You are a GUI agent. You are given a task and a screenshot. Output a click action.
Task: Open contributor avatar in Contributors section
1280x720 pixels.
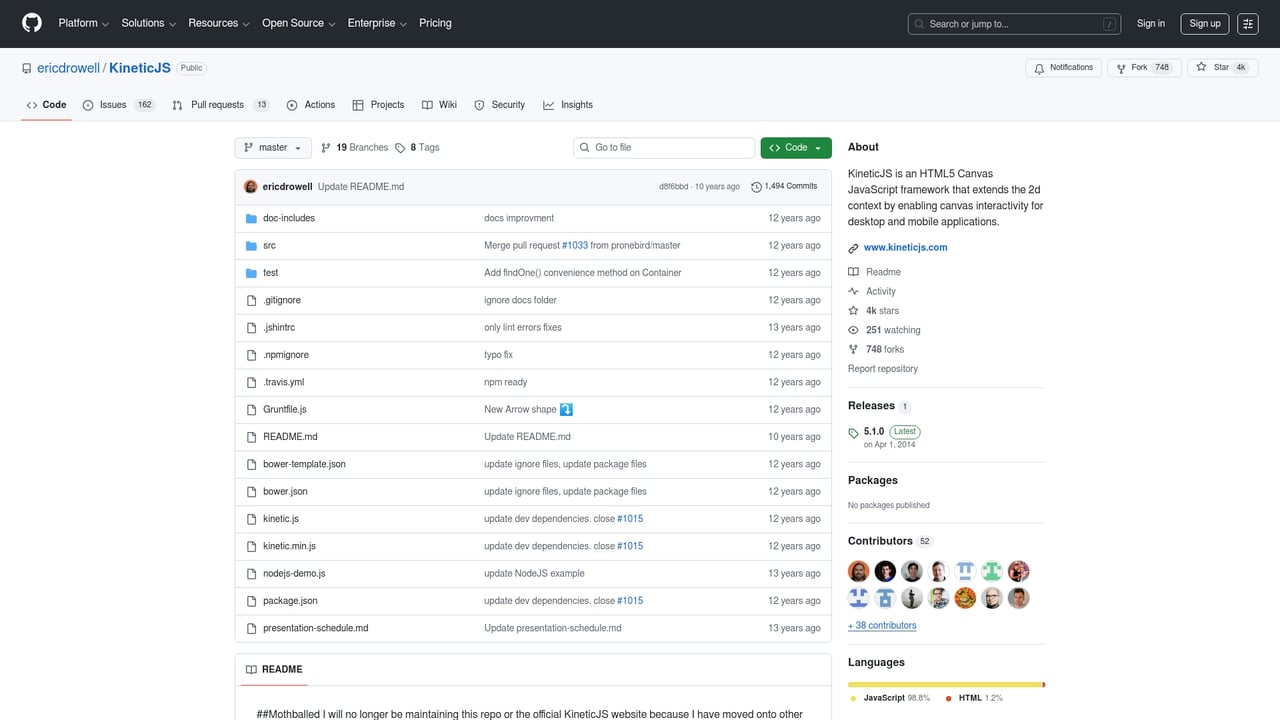coord(858,571)
